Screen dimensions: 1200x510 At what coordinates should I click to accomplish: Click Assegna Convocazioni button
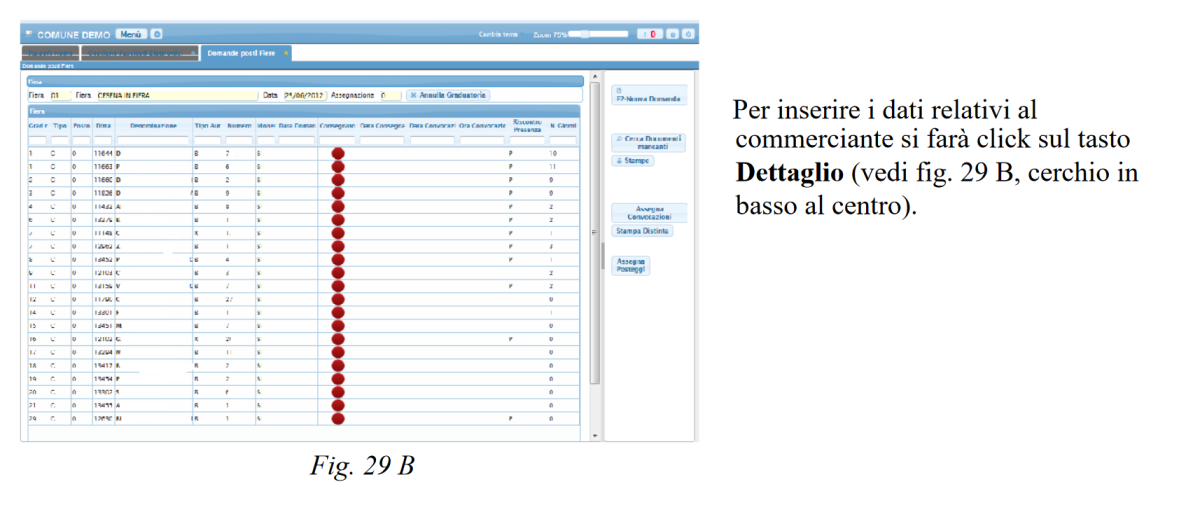[x=649, y=213]
